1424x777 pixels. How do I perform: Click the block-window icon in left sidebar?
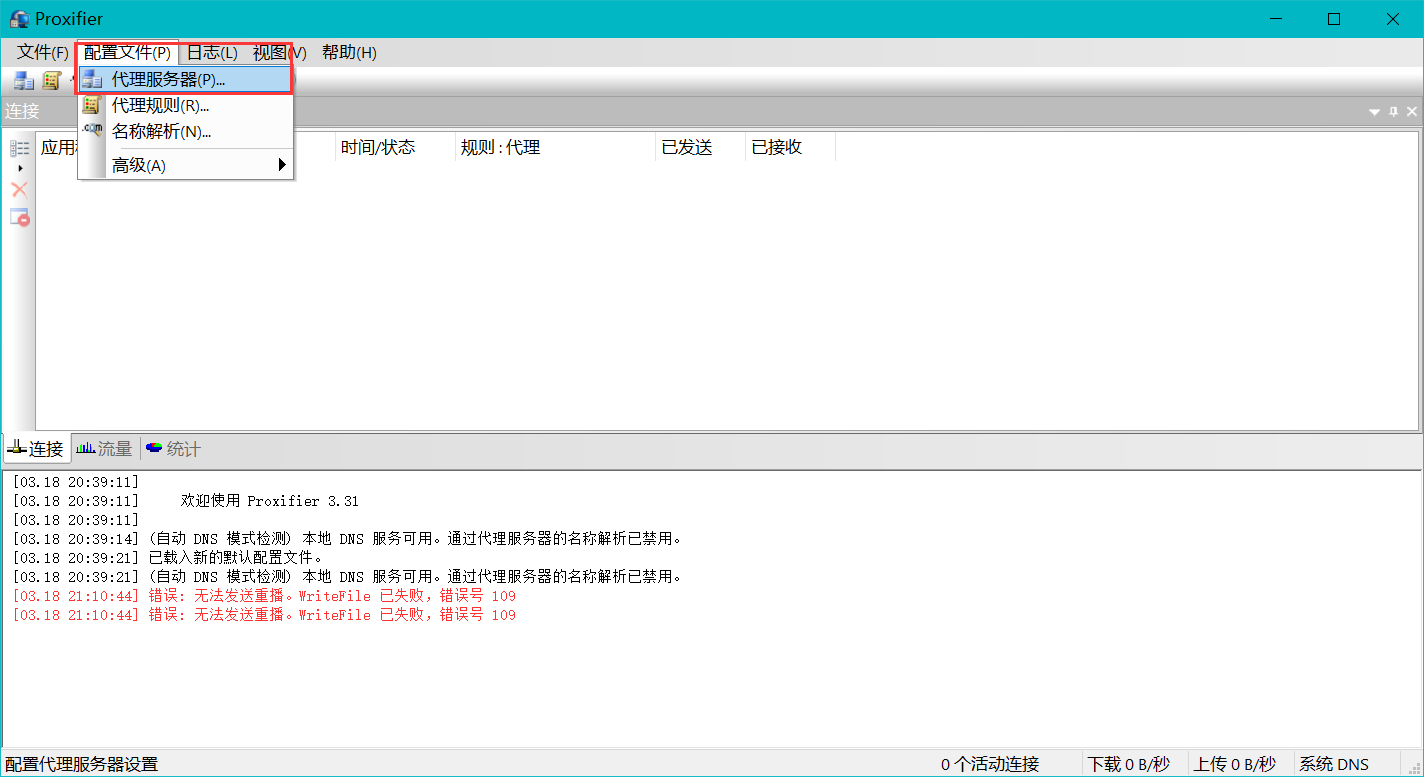(x=19, y=216)
